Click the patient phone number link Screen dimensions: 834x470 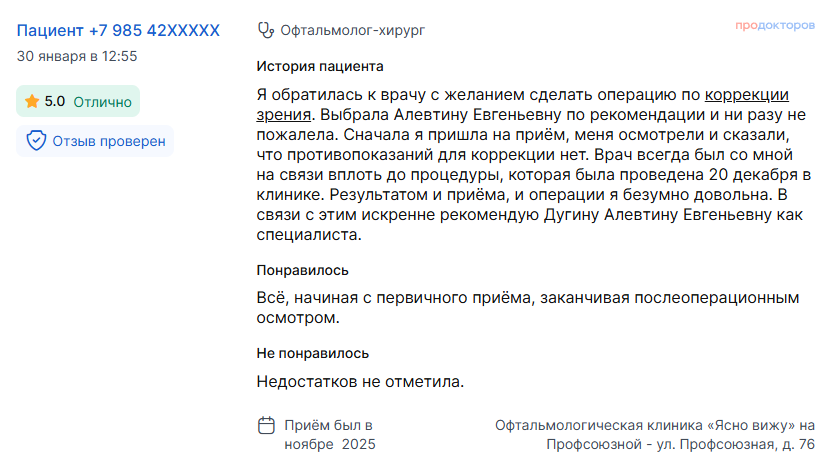[118, 31]
